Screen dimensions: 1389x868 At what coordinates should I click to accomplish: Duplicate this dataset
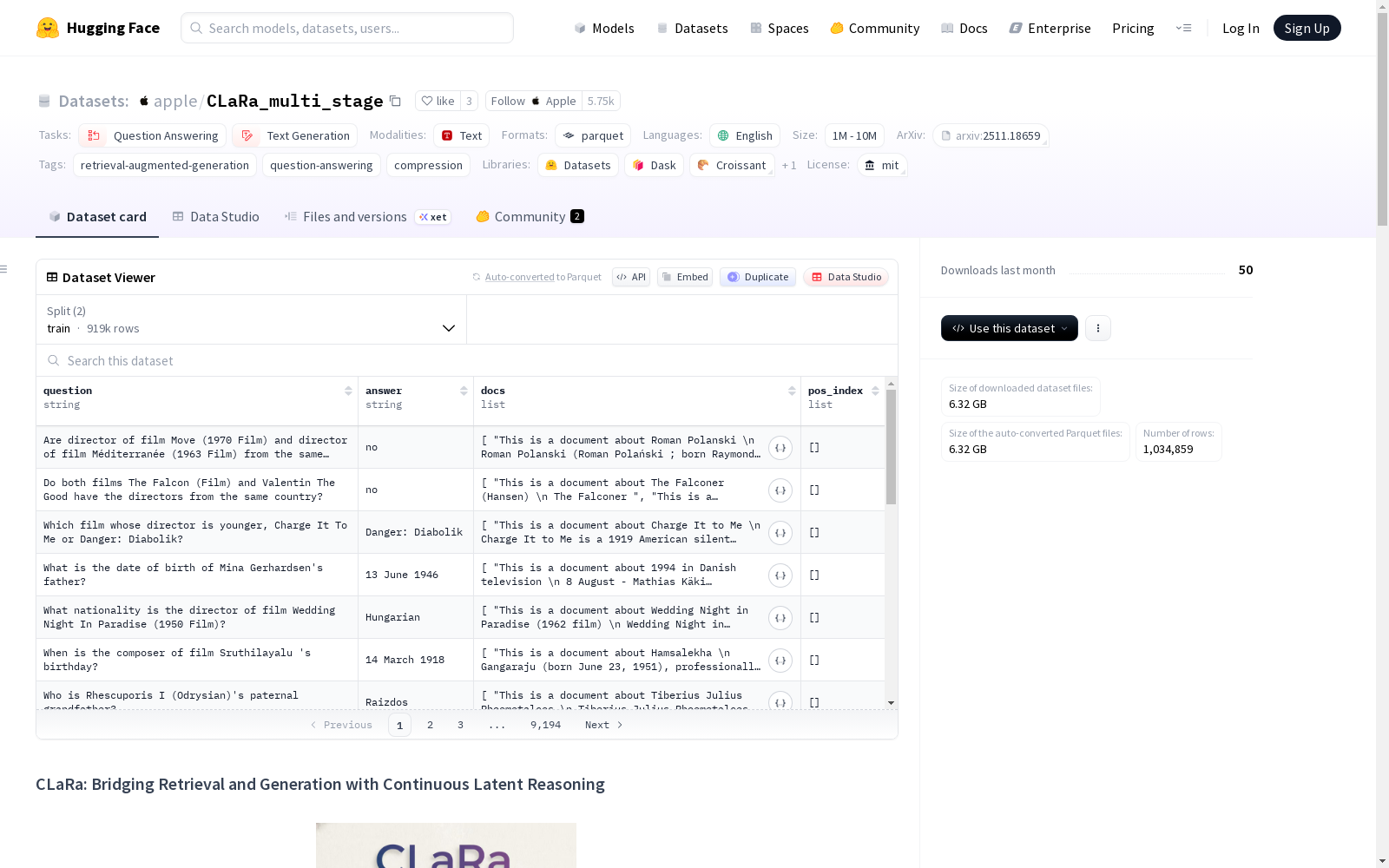point(758,277)
